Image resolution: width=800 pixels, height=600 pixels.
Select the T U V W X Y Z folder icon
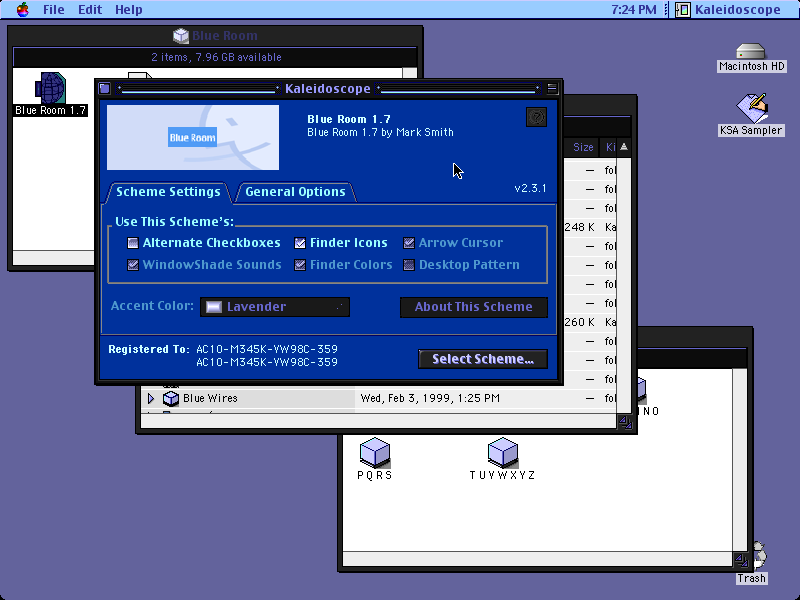pos(503,452)
